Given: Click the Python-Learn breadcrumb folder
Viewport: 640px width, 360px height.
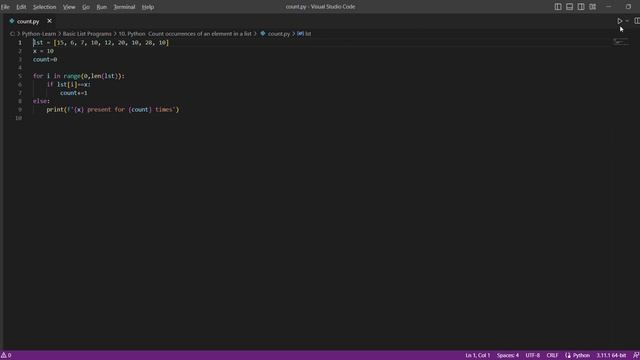Looking at the screenshot, I should click(x=39, y=34).
